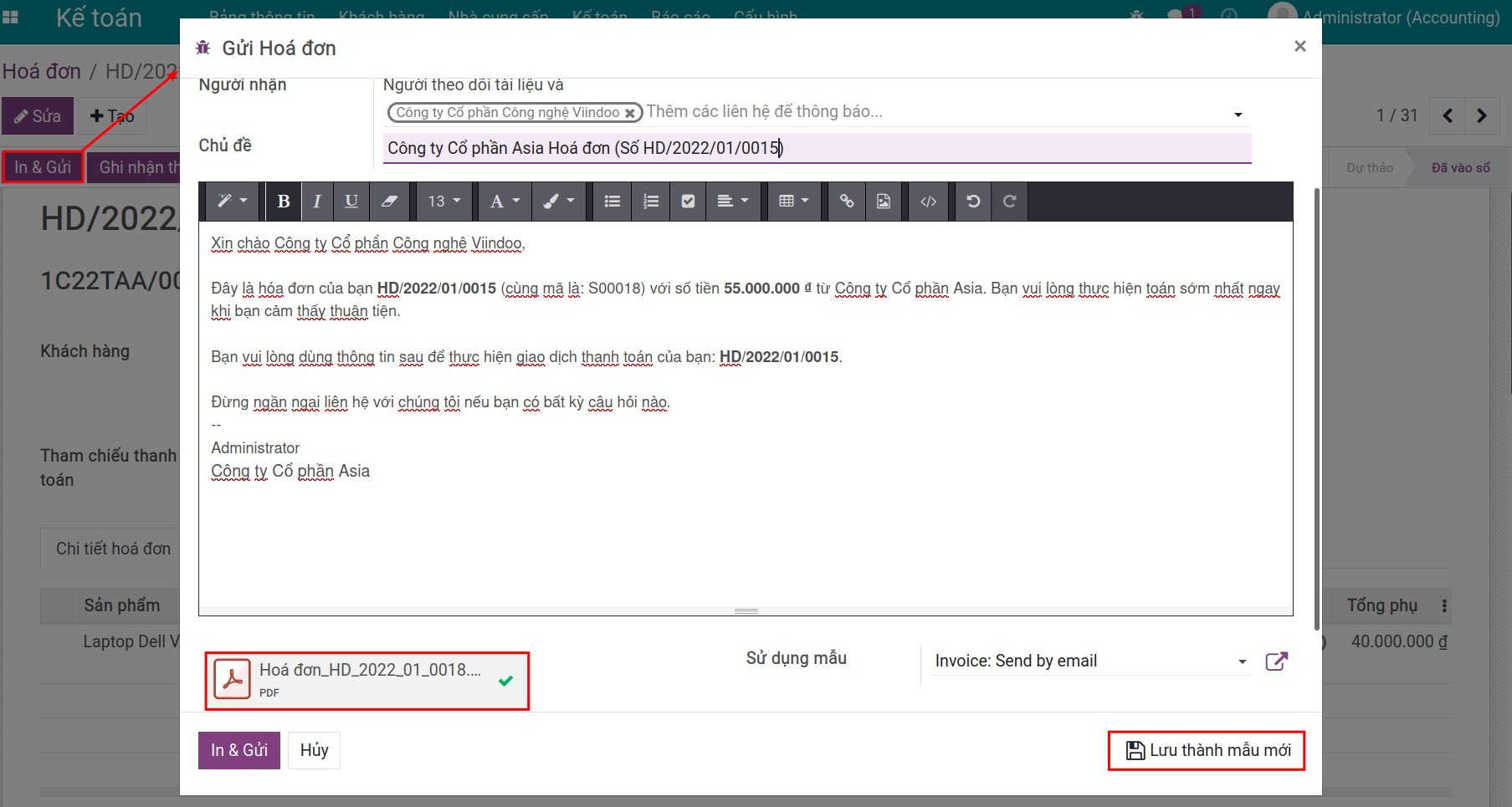Apply italic formatting

316,201
